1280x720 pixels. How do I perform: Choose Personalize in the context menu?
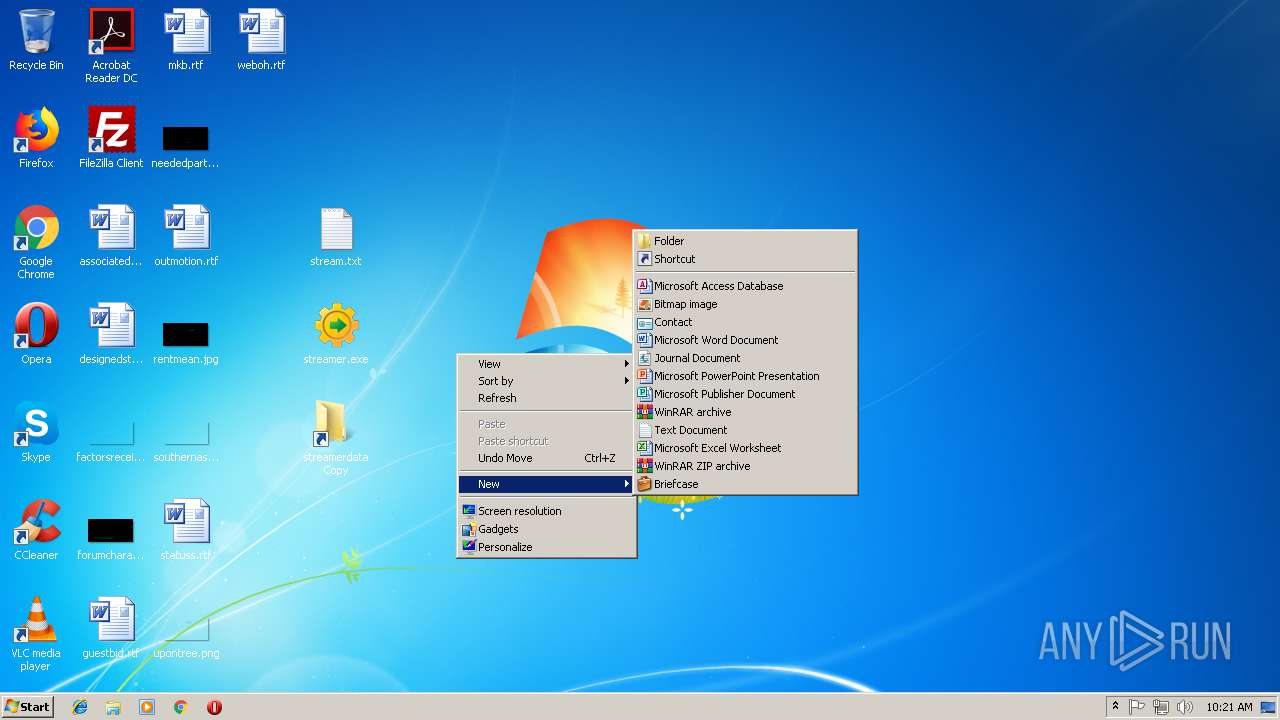[546, 547]
